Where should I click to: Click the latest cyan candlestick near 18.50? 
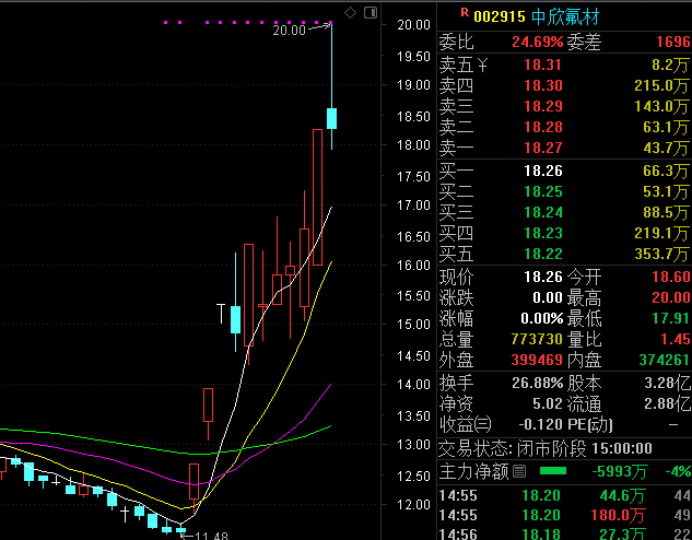pyautogui.click(x=332, y=118)
